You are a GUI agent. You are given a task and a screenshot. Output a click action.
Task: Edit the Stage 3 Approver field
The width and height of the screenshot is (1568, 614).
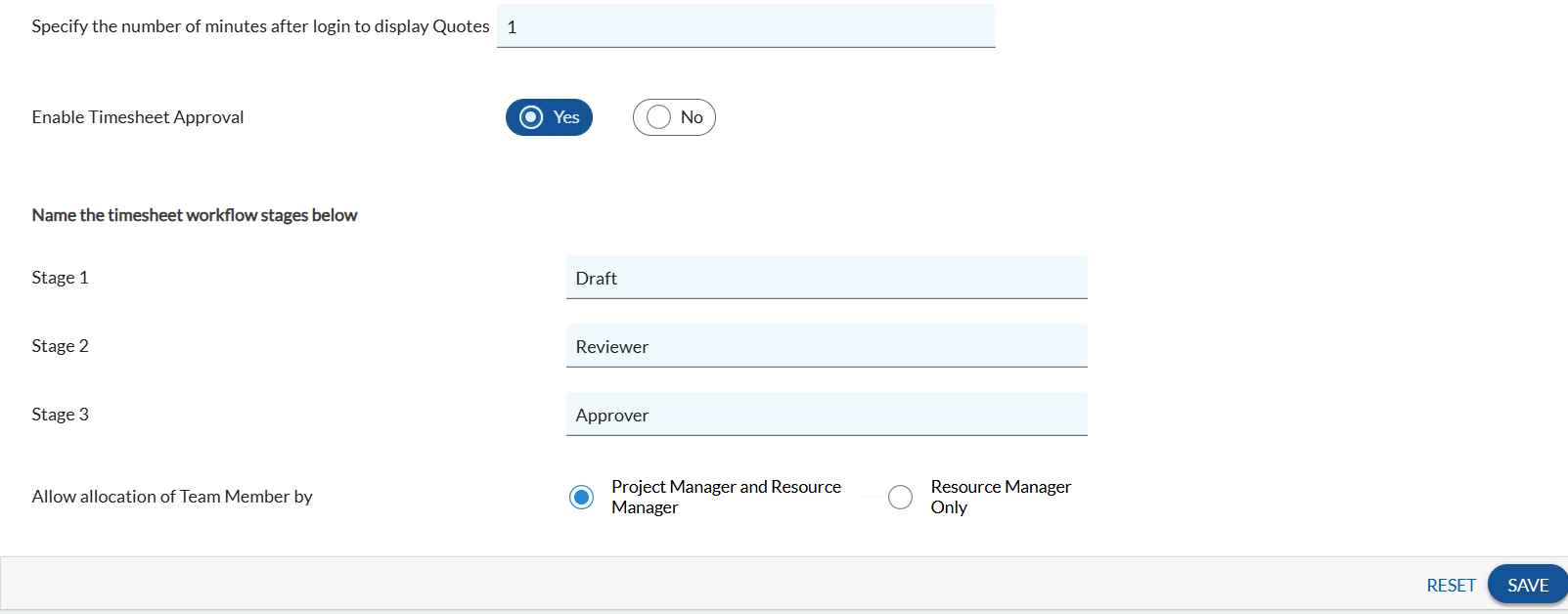pyautogui.click(x=827, y=415)
